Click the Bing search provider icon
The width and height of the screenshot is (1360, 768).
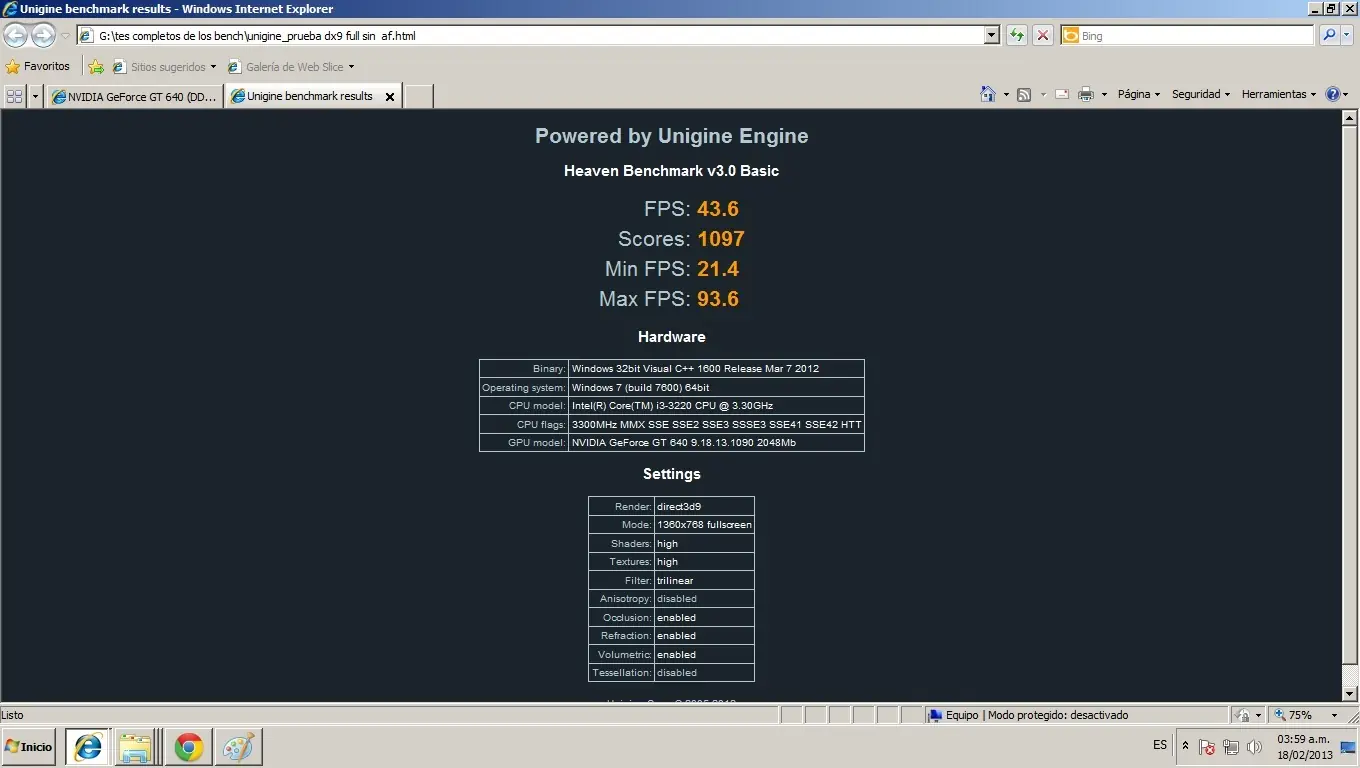tap(1071, 36)
